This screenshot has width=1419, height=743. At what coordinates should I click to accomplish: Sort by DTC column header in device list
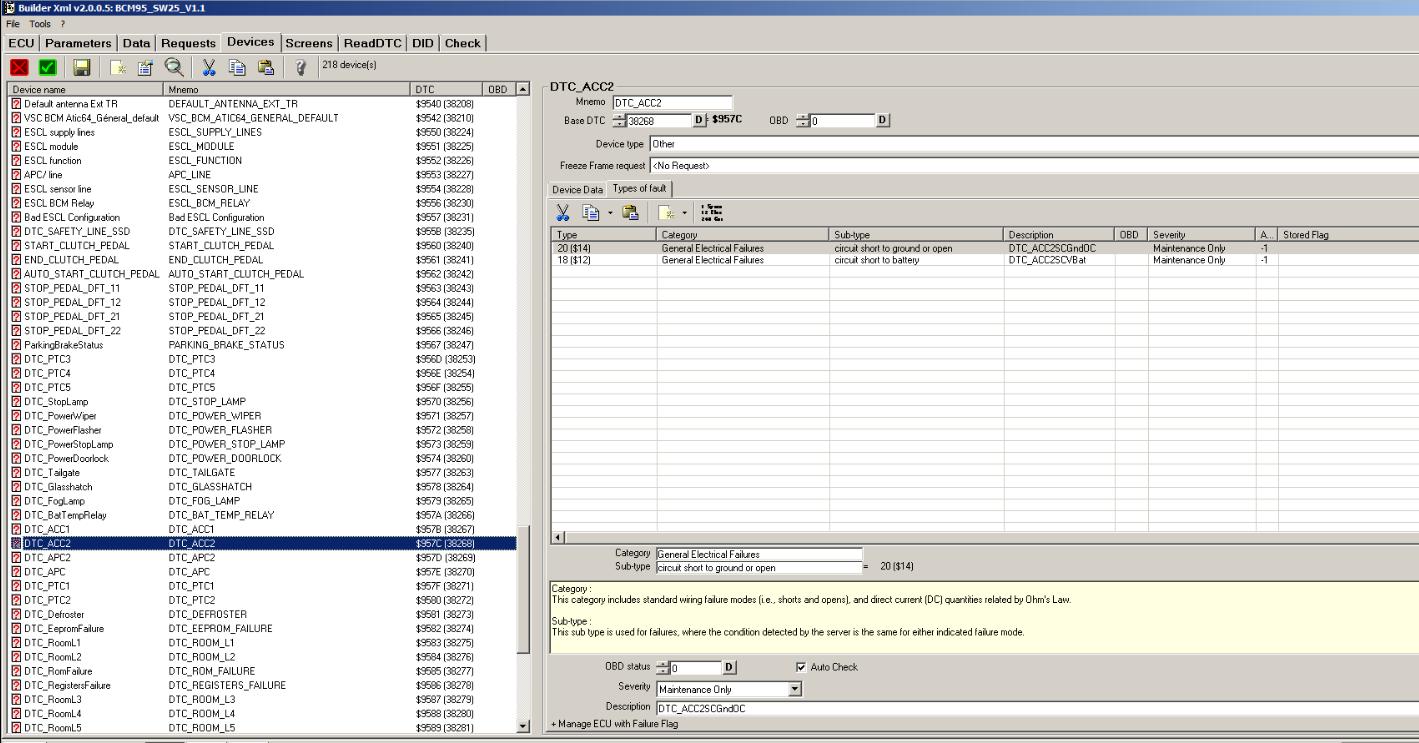(447, 89)
